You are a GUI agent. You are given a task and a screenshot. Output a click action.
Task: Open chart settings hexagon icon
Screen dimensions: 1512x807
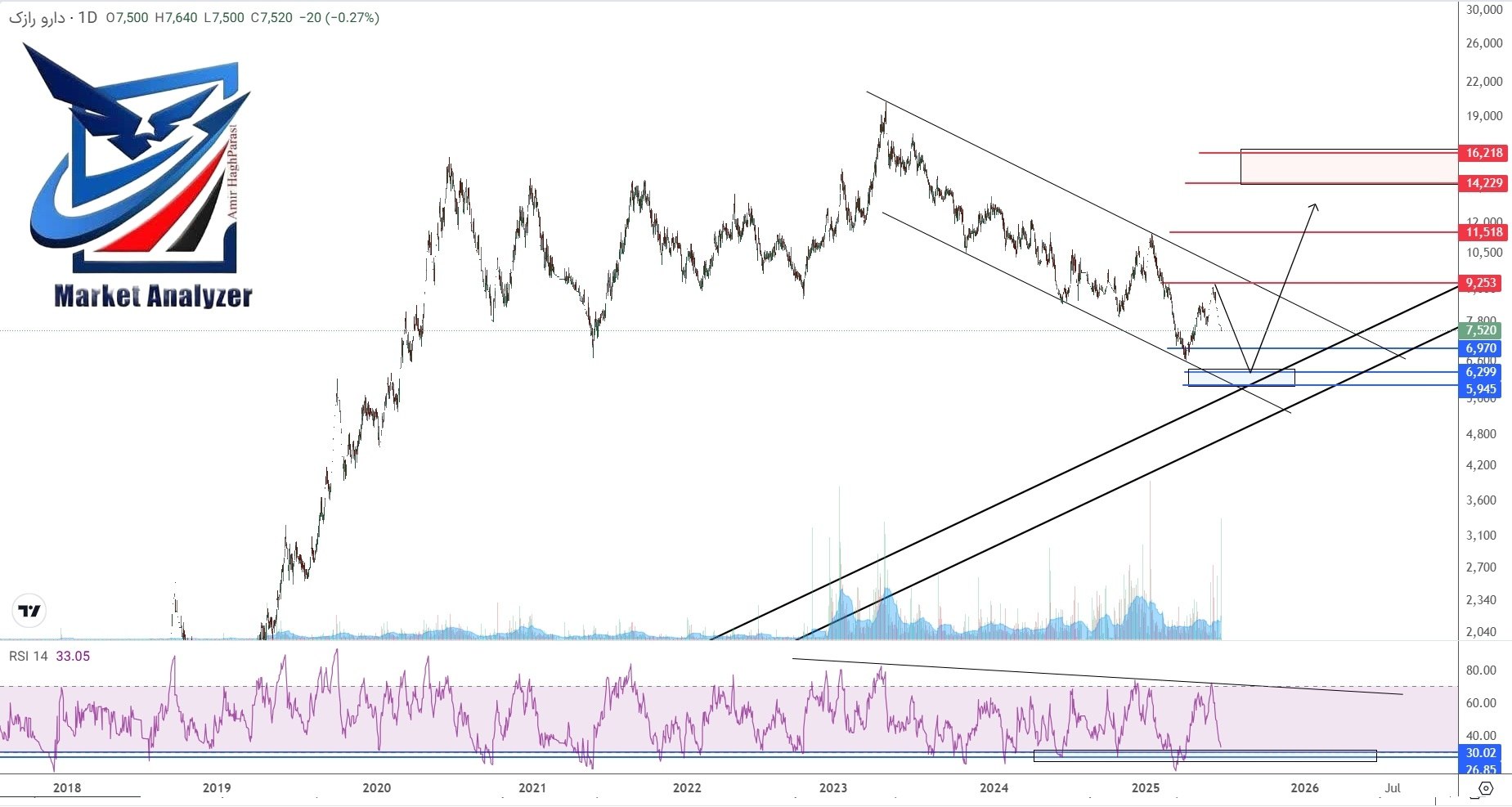tap(1486, 788)
